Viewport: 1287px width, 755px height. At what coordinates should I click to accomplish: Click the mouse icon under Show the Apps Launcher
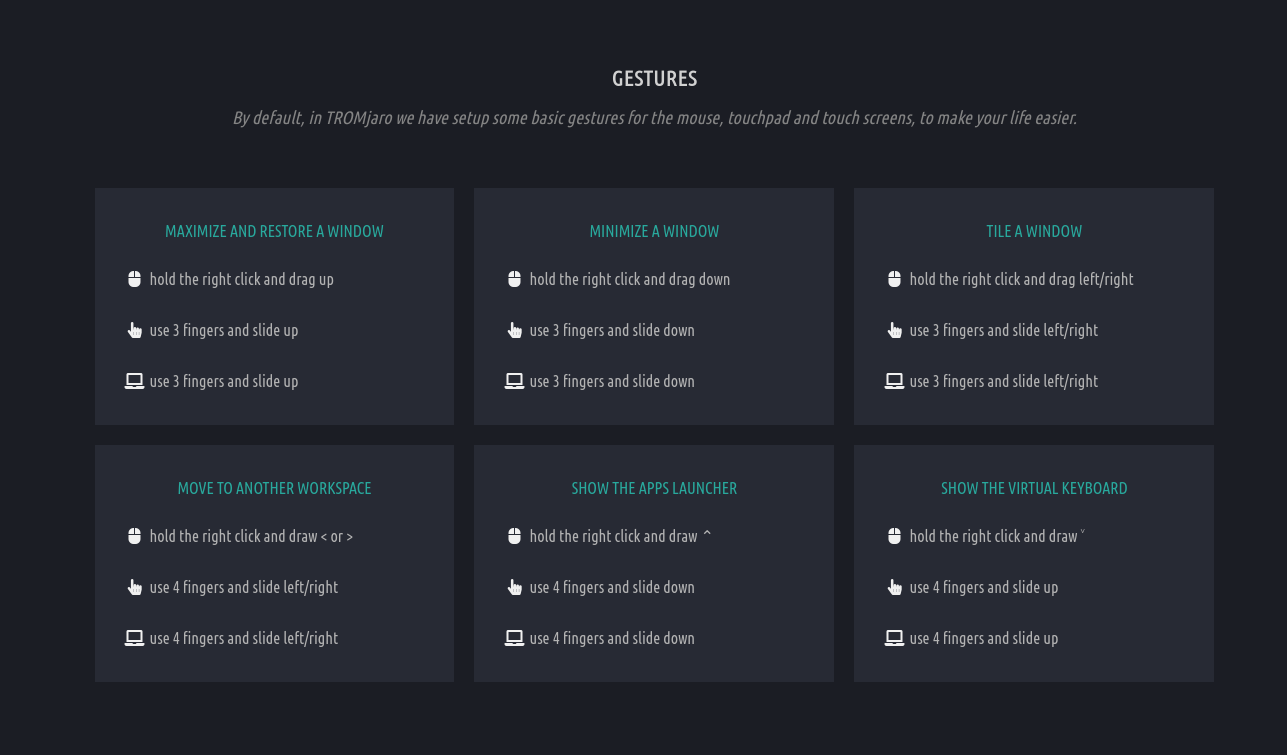click(x=515, y=536)
